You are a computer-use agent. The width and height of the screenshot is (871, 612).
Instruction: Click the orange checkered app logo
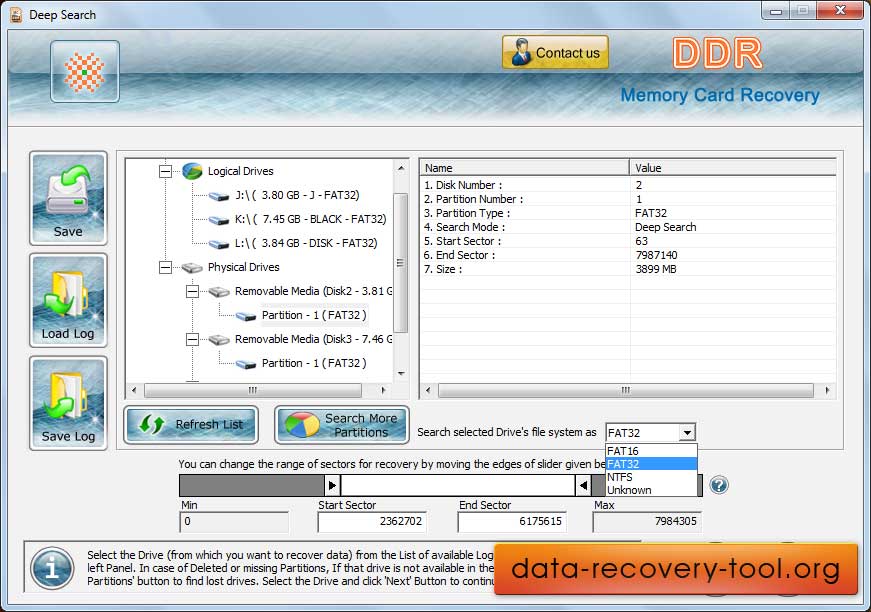tap(84, 72)
